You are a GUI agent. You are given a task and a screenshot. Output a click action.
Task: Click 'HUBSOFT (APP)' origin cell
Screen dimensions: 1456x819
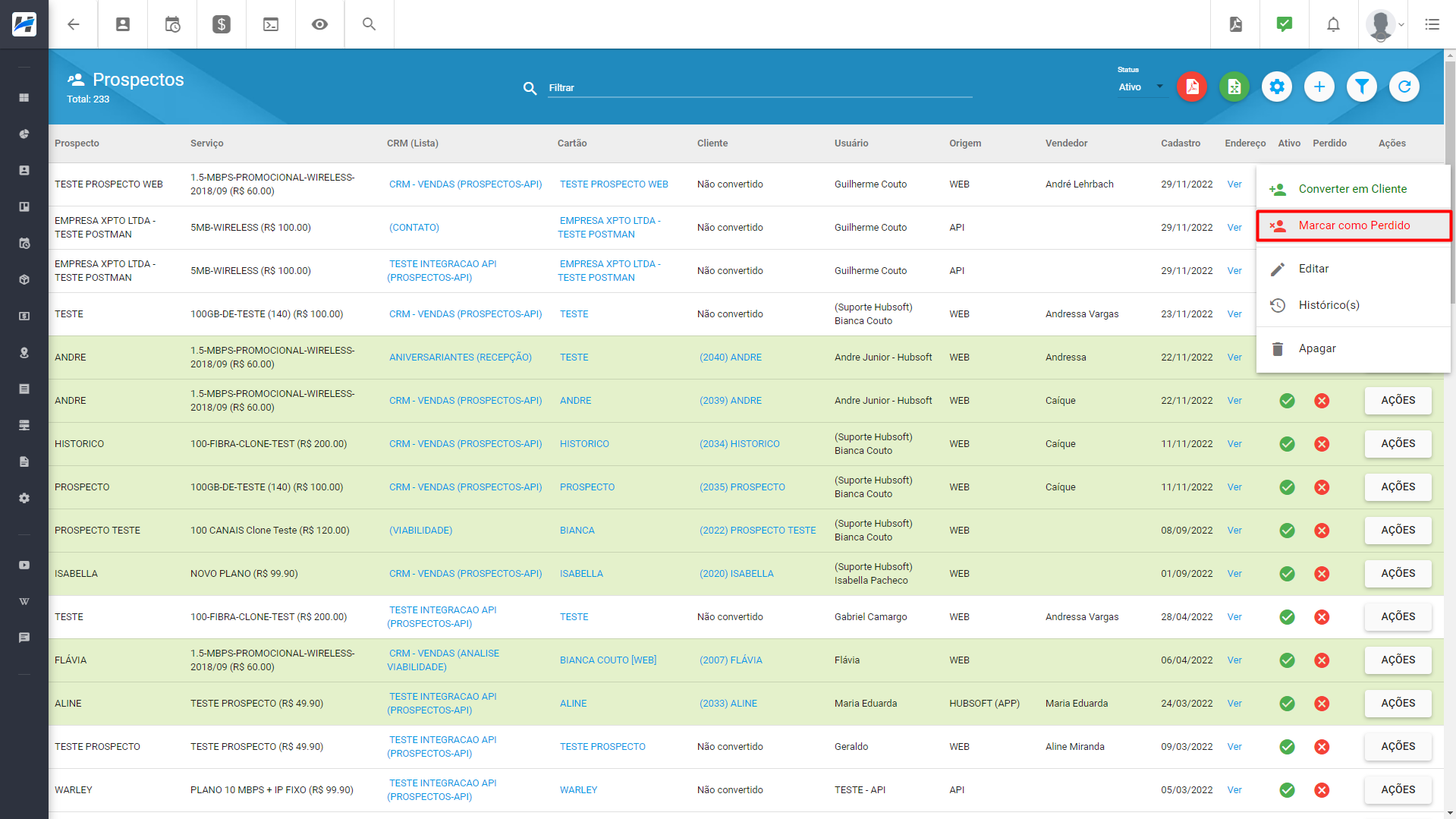pyautogui.click(x=984, y=704)
